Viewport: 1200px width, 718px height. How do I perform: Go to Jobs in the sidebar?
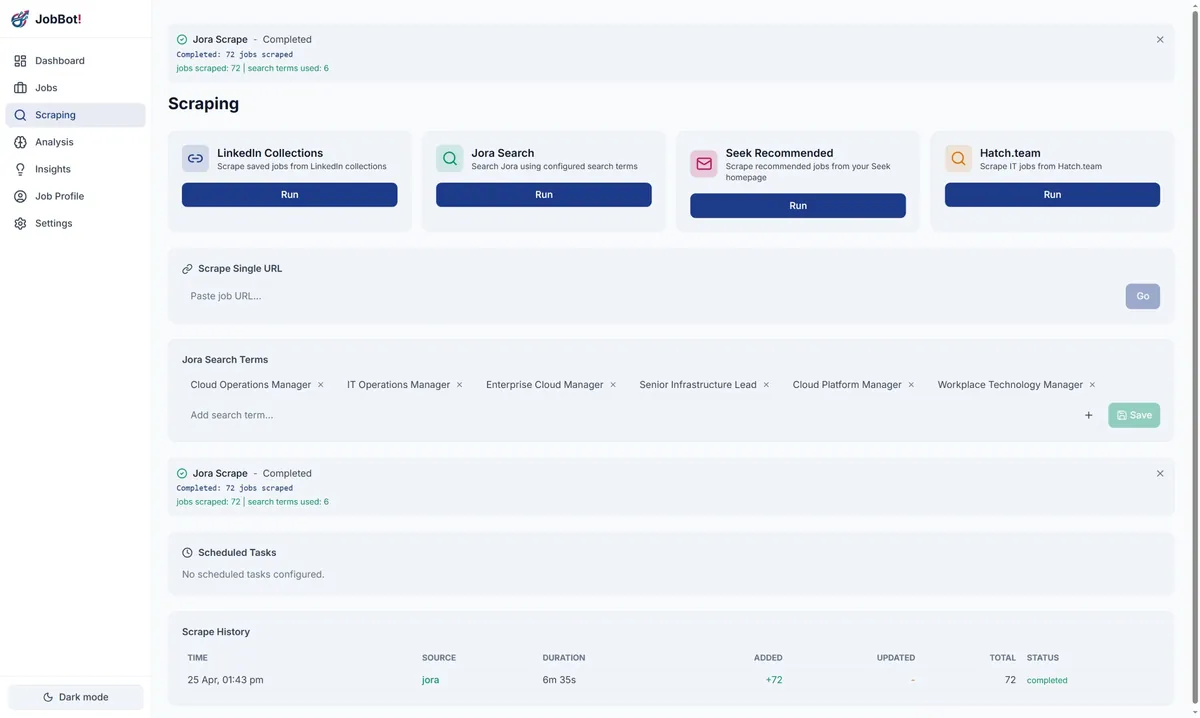pos(75,88)
